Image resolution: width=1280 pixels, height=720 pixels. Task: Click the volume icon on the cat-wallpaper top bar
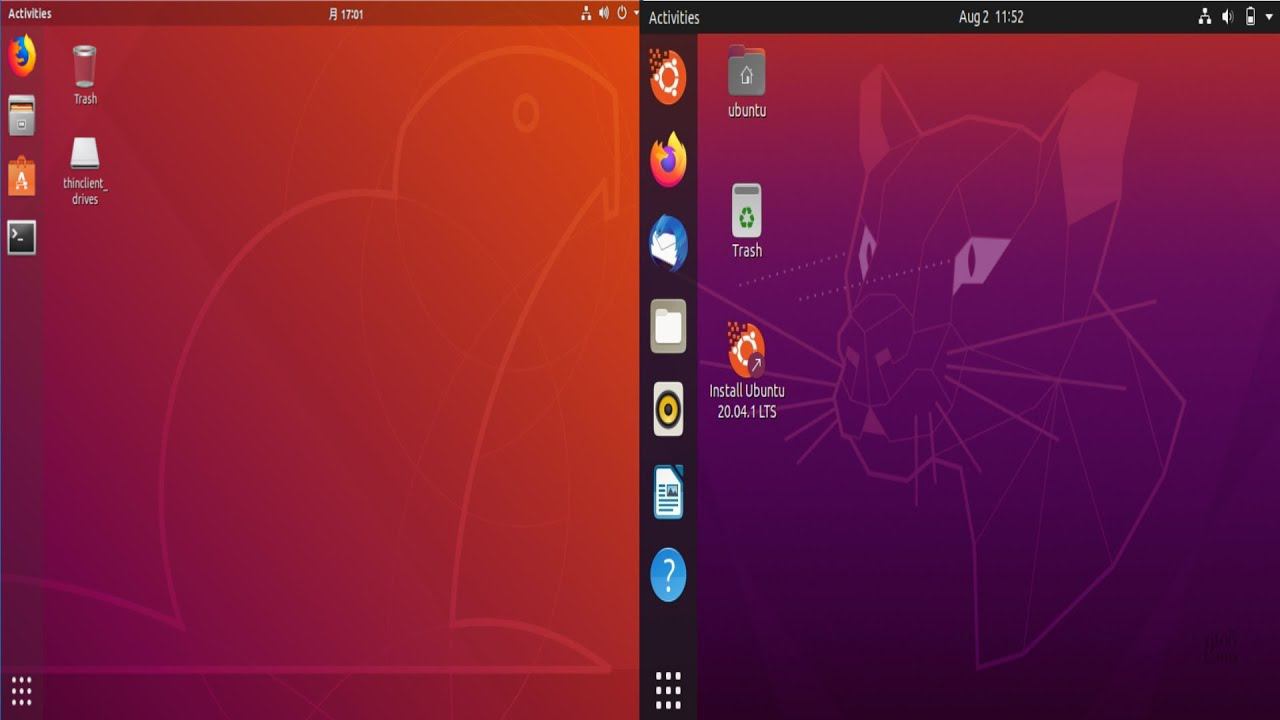(x=1227, y=17)
